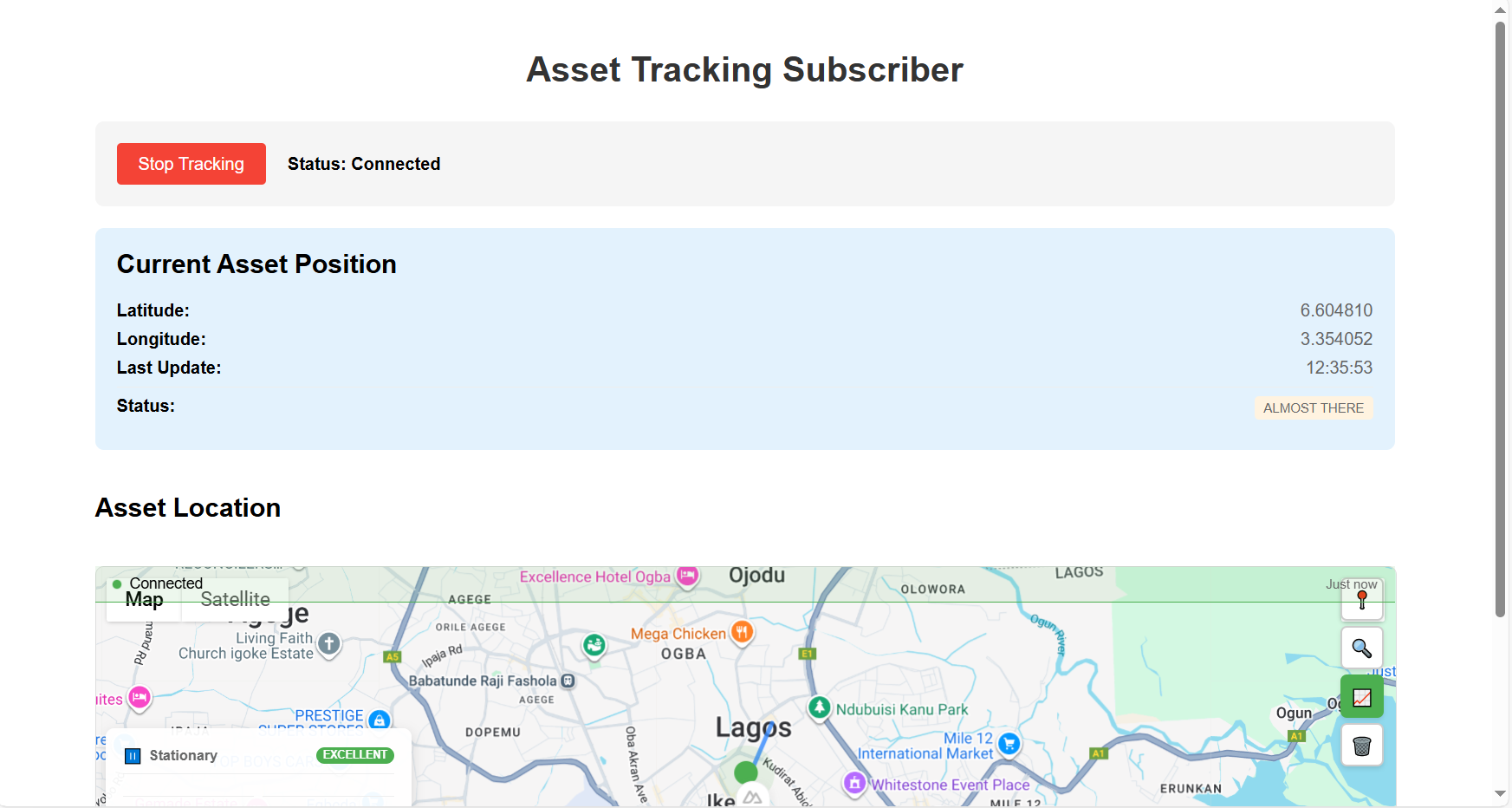The height and width of the screenshot is (808, 1512).
Task: Open the Whitestone Event Place marker
Action: pyautogui.click(x=855, y=784)
